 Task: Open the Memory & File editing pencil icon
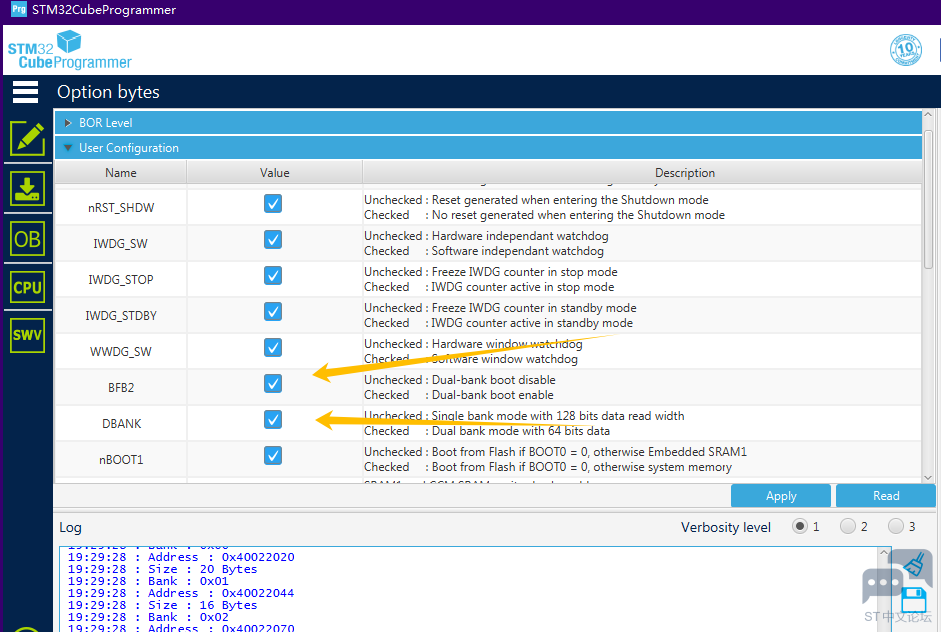pyautogui.click(x=28, y=138)
